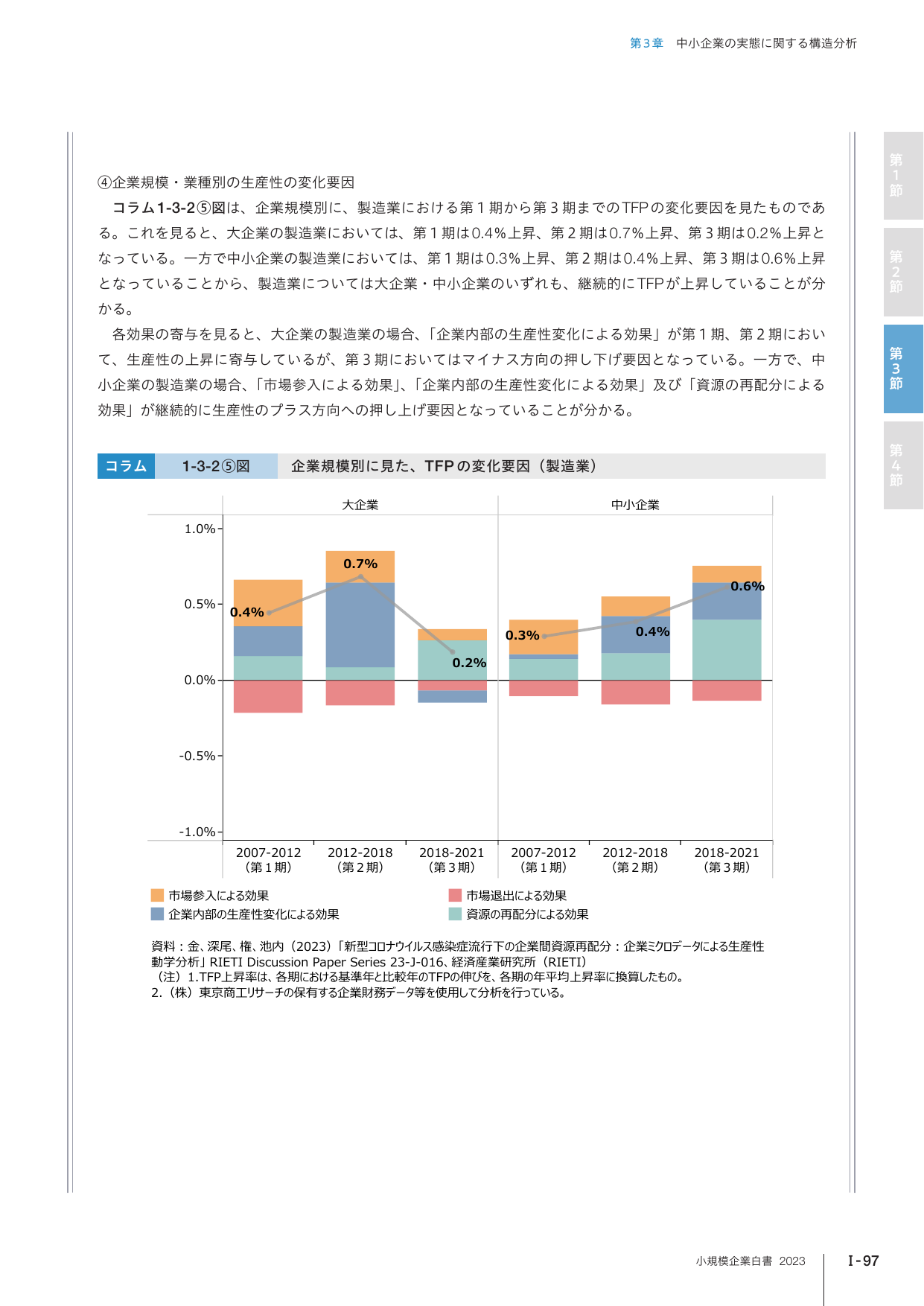This screenshot has height=1306, width=924.
Task: Select the 第1節 side tab
Action: (903, 176)
